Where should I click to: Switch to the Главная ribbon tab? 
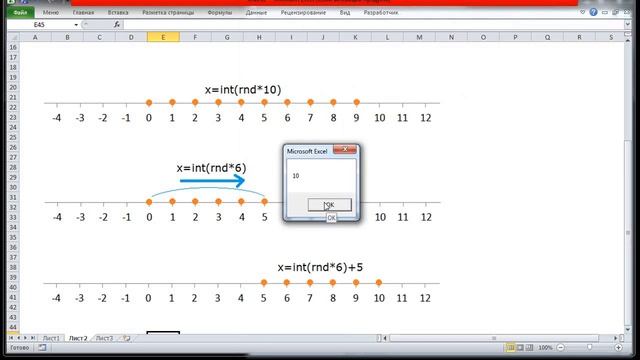coord(83,13)
